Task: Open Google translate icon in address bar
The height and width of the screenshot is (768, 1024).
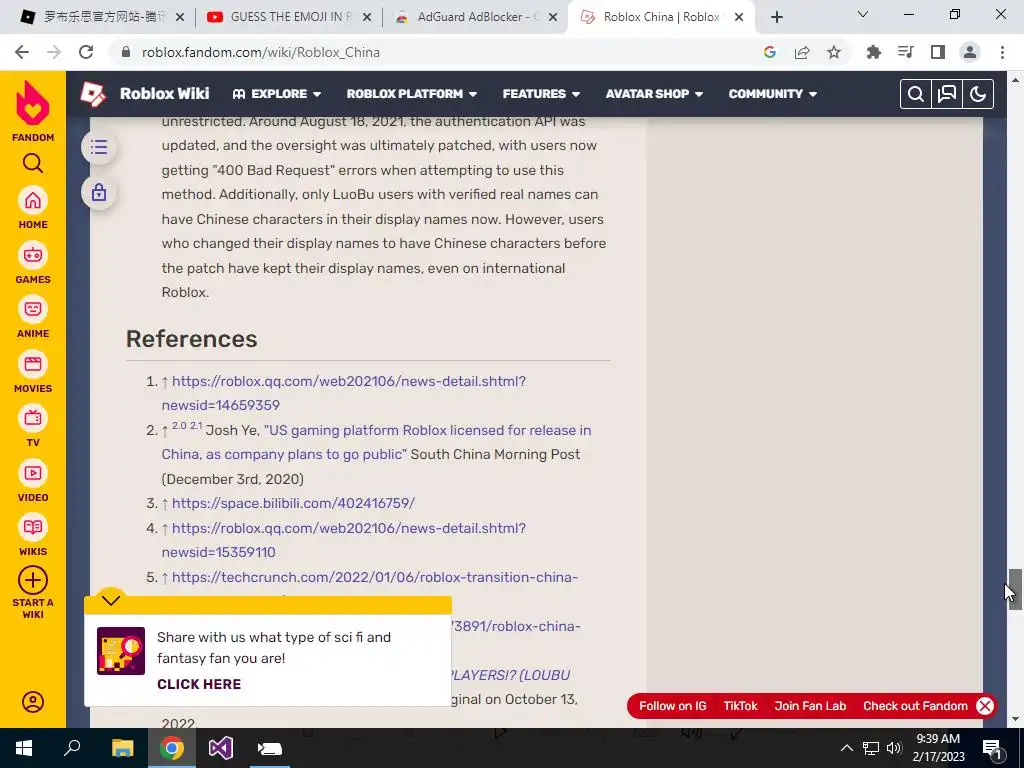Action: click(x=770, y=52)
